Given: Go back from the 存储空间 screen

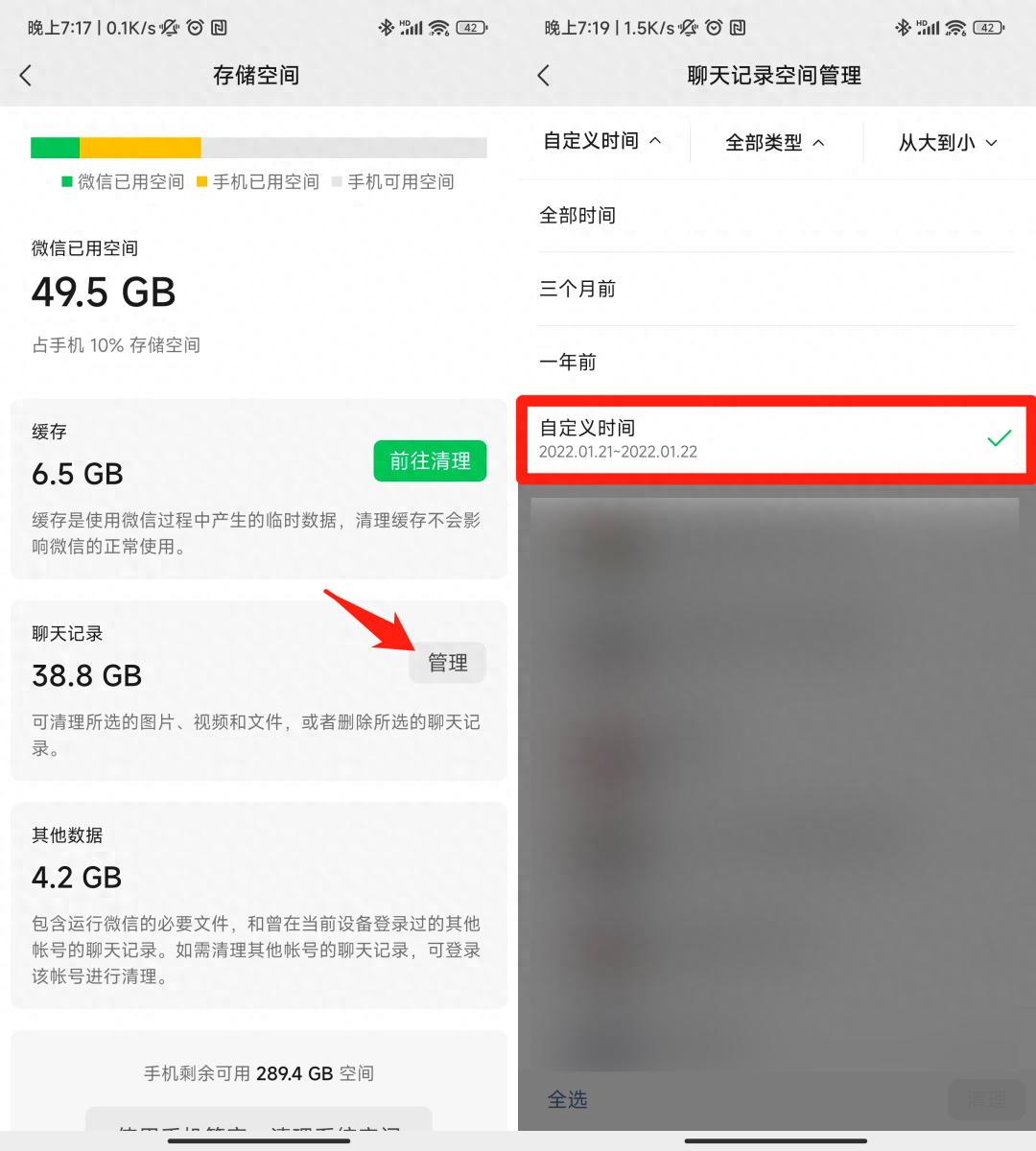Looking at the screenshot, I should pos(26,76).
